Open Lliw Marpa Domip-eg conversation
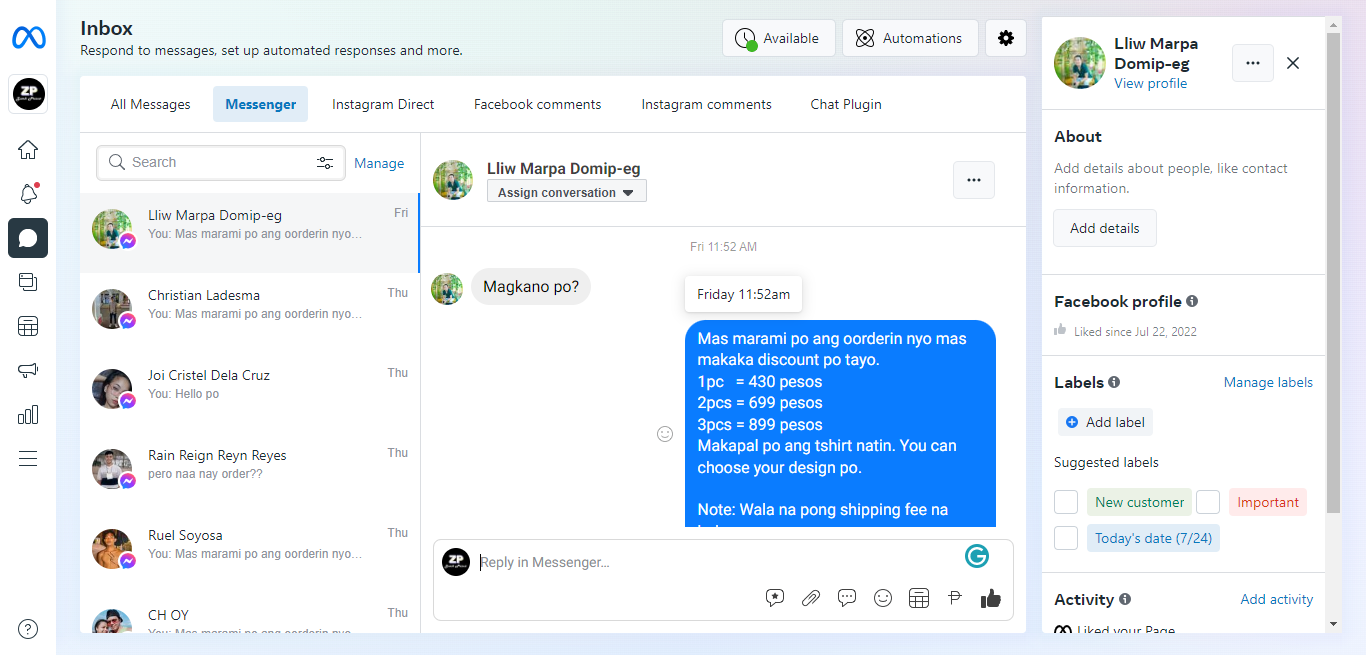This screenshot has width=1366, height=655. point(250,233)
